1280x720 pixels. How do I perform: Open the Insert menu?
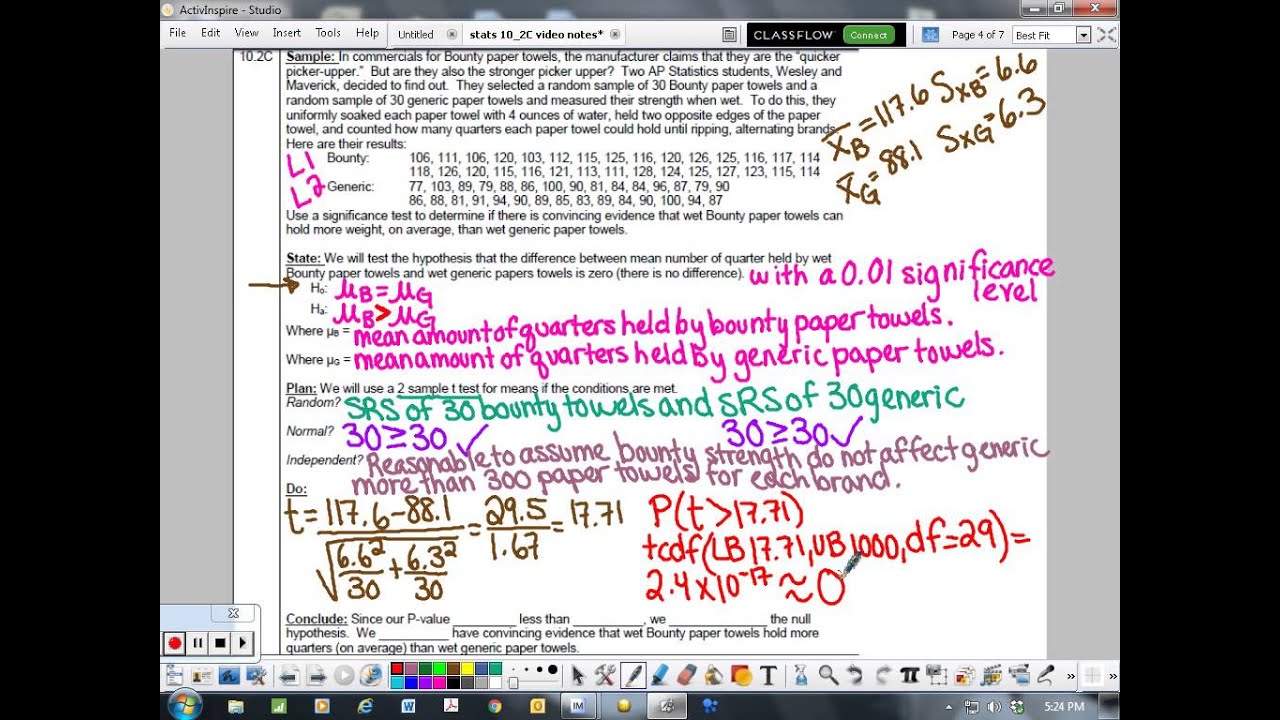pyautogui.click(x=286, y=33)
